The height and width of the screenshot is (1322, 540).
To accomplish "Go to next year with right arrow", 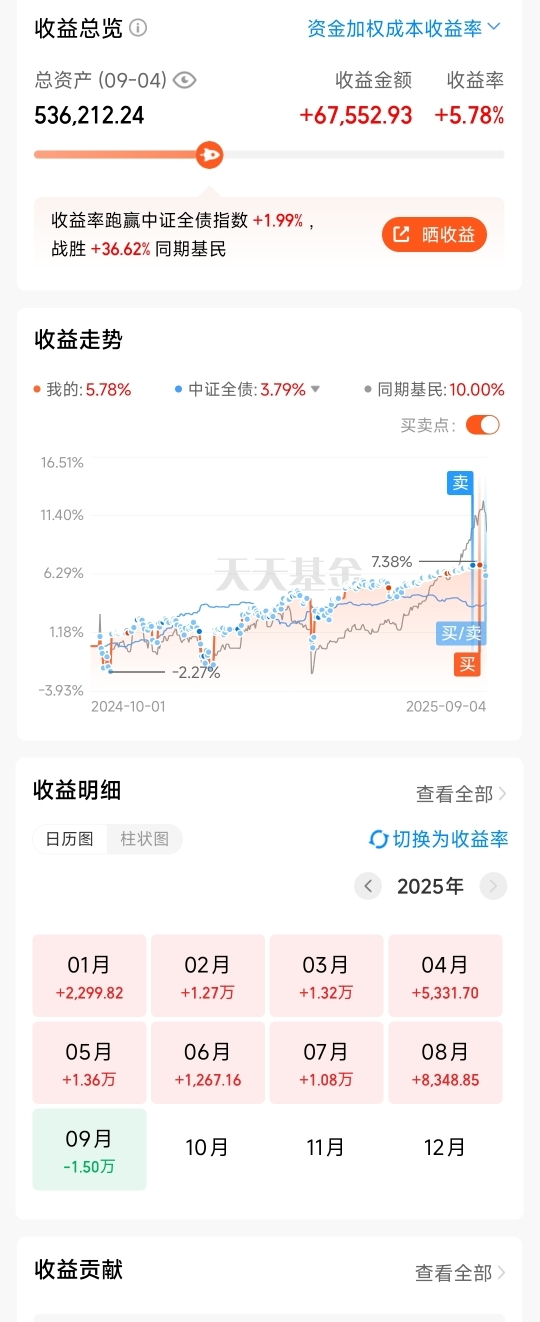I will pos(493,886).
